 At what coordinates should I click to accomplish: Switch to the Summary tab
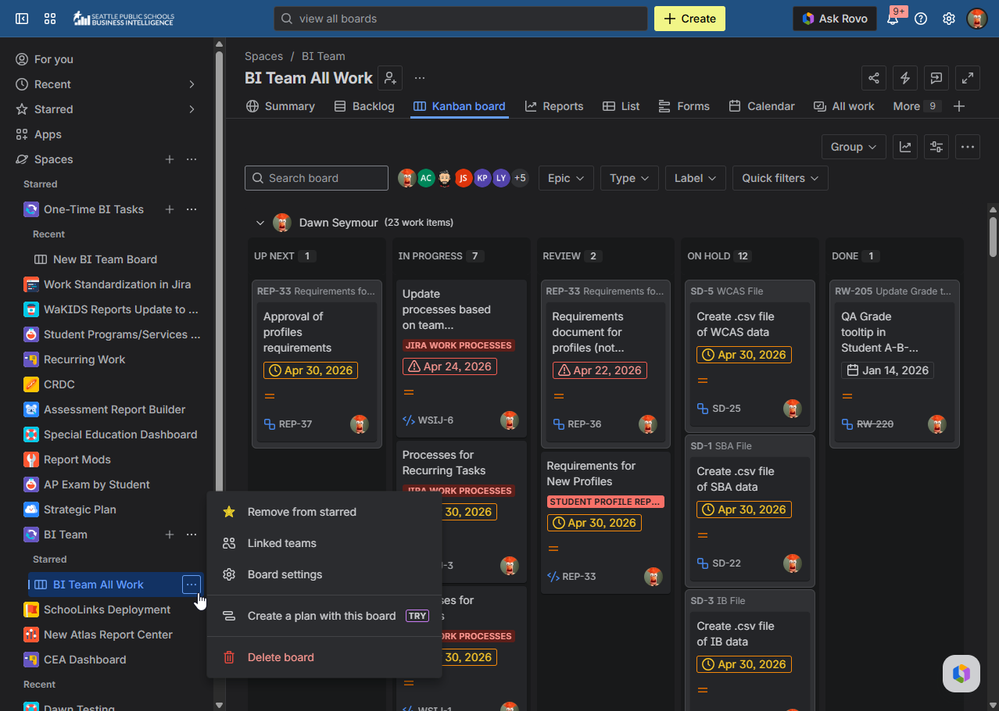coord(281,106)
